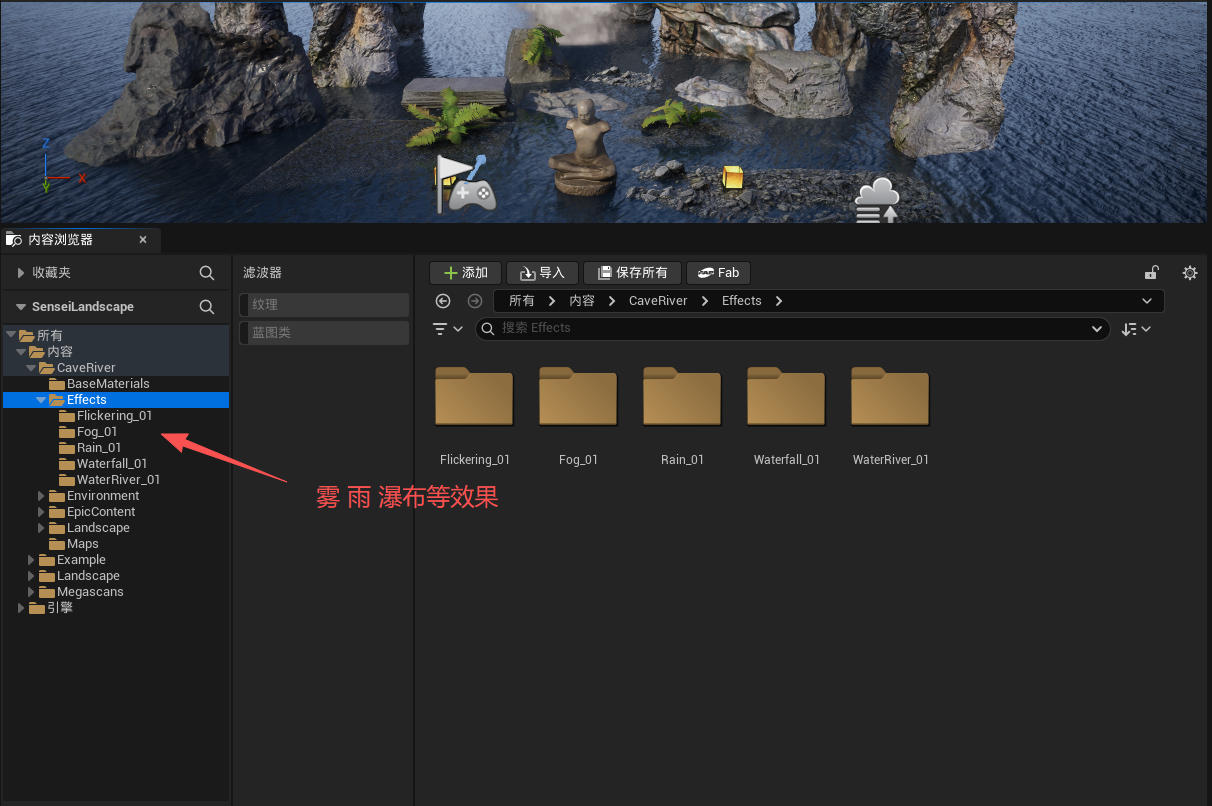This screenshot has width=1212, height=806.
Task: Select Waterfall_01 in the folder tree
Action: [112, 464]
